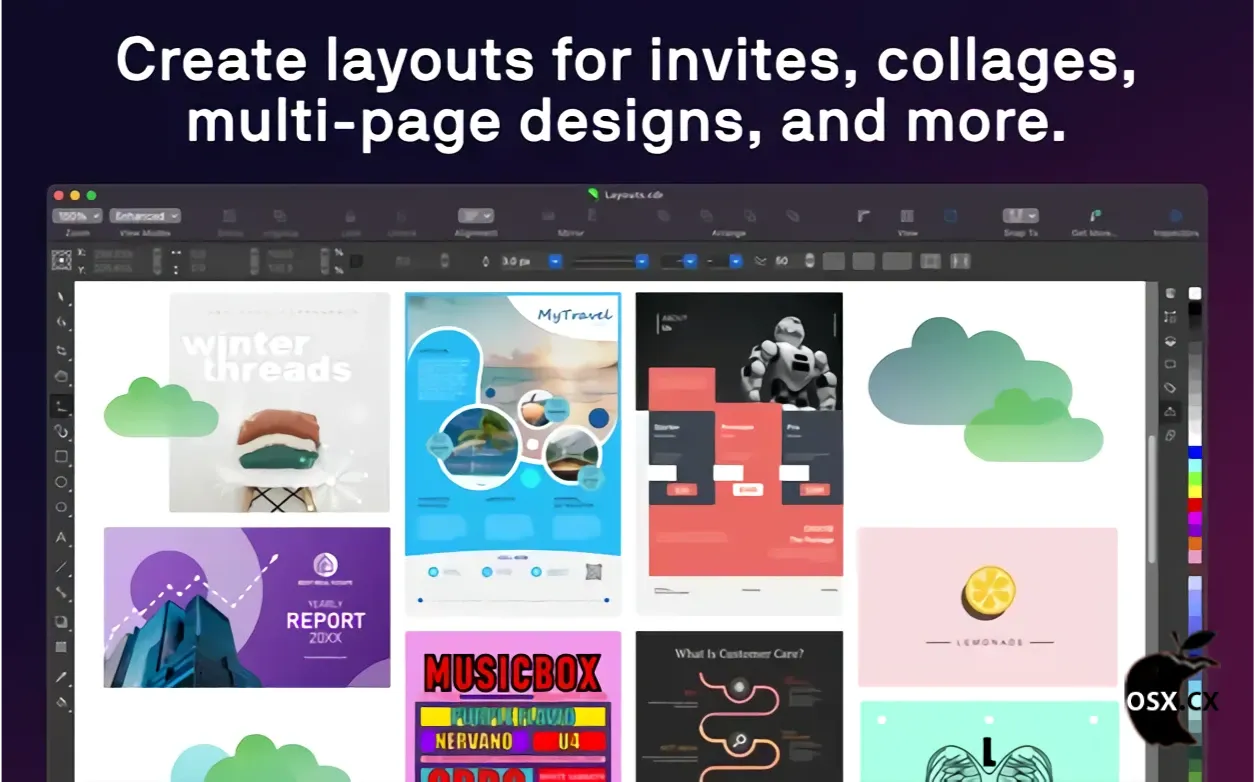Click the Get More toolbar icon
Image resolution: width=1254 pixels, height=782 pixels.
1095,216
